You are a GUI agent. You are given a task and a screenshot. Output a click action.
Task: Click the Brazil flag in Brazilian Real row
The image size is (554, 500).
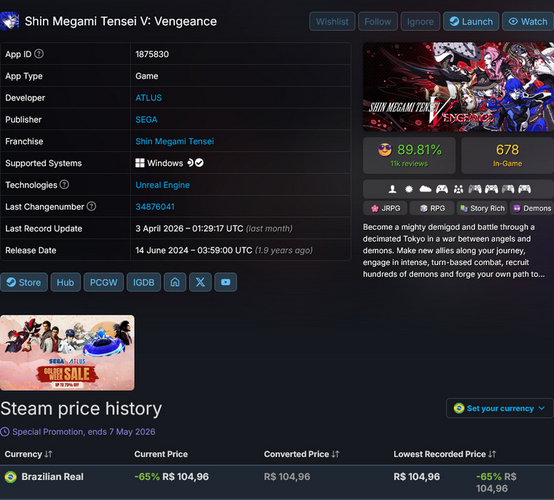[11, 477]
